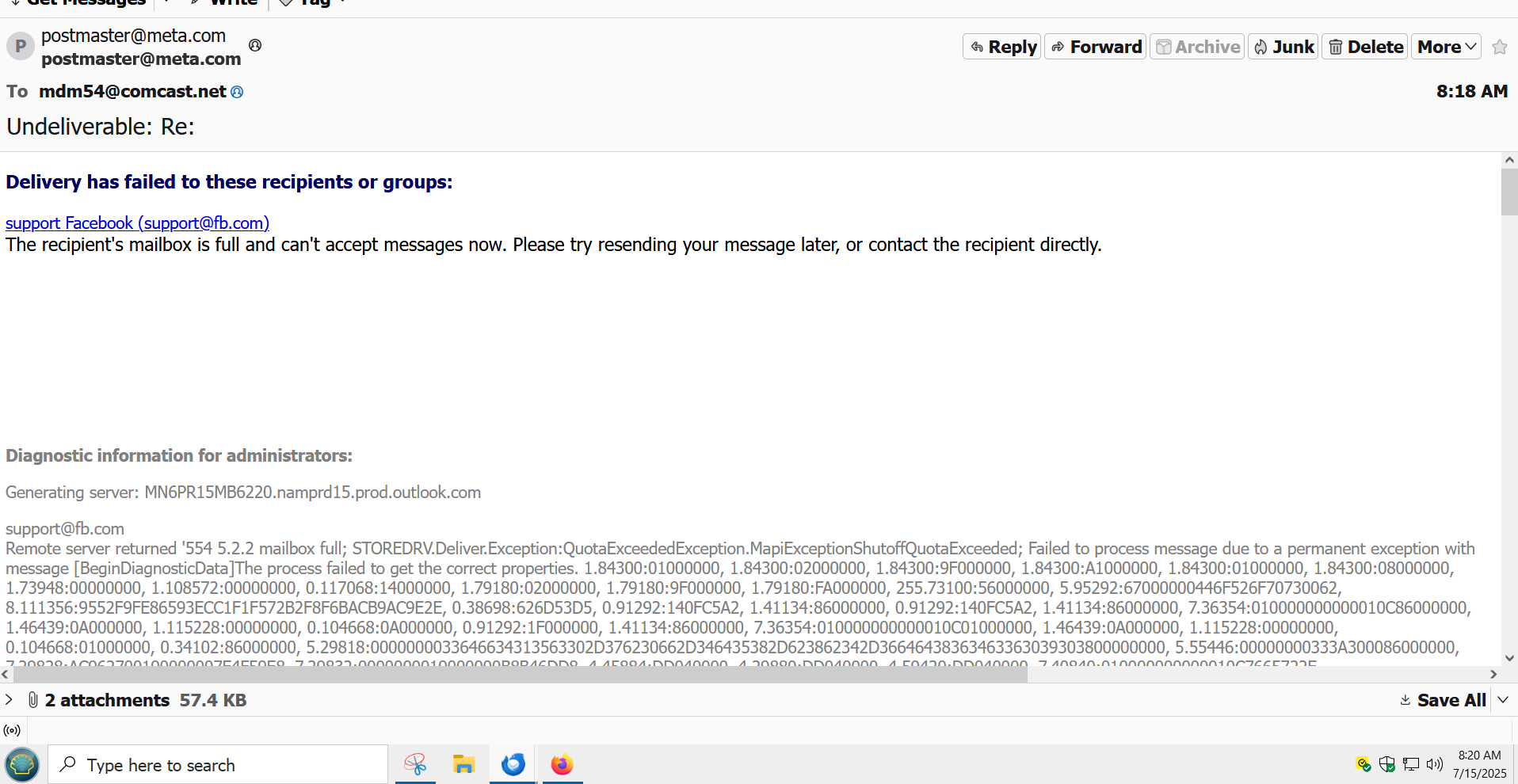Click the sender name postmaster@meta.com
The height and width of the screenshot is (784, 1518).
[133, 36]
